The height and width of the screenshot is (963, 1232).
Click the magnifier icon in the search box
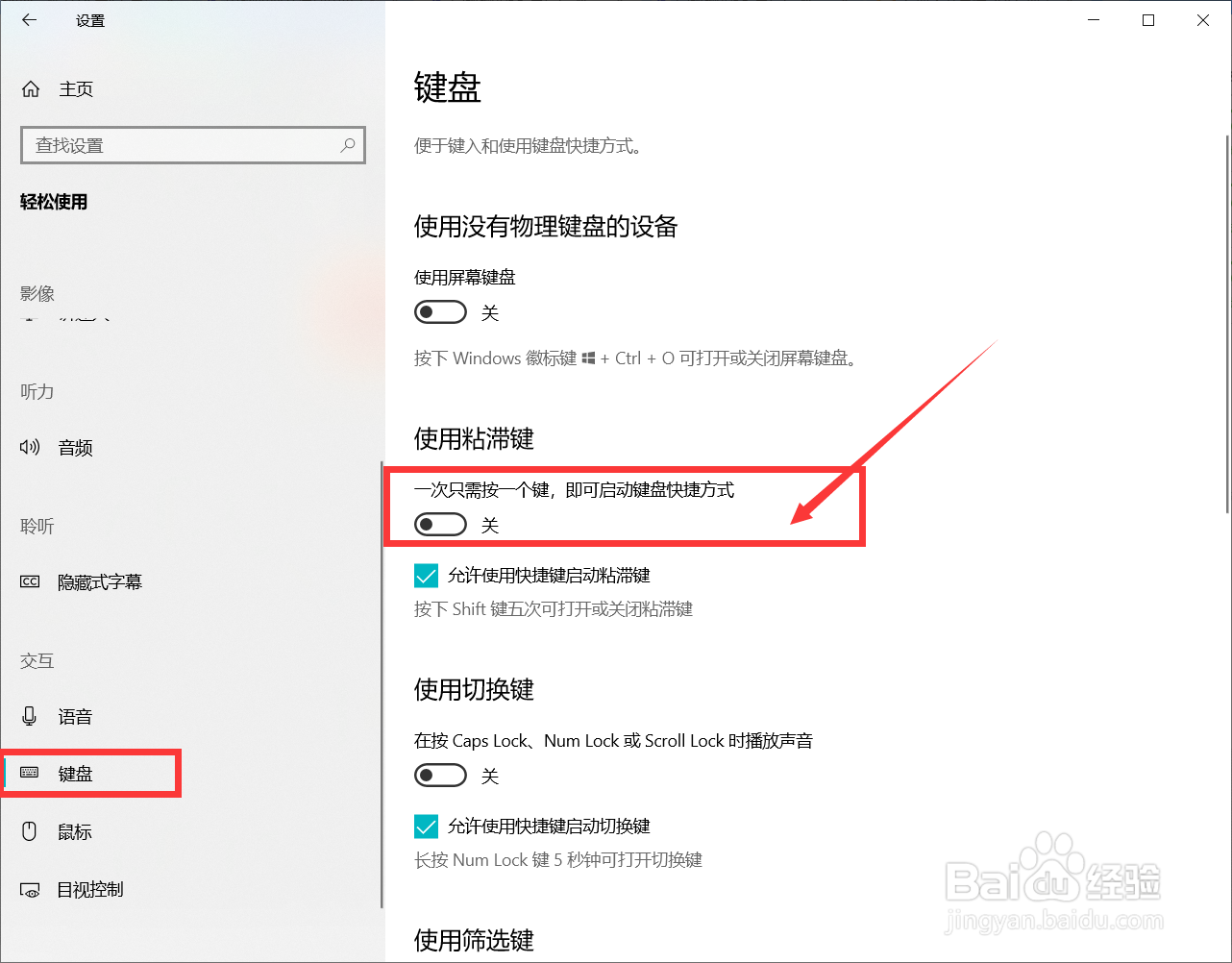(x=348, y=145)
